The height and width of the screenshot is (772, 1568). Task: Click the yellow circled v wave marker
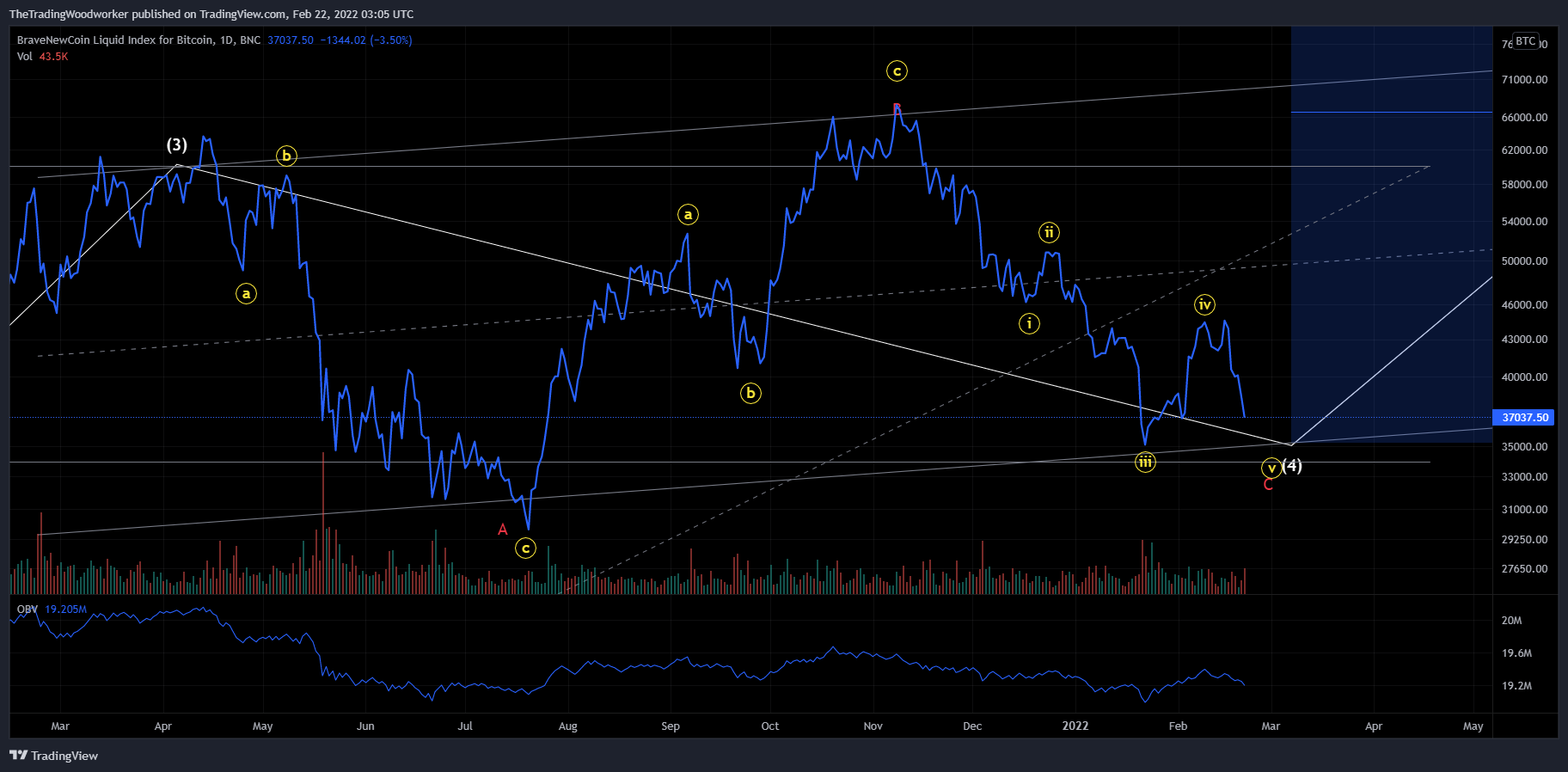[1271, 469]
